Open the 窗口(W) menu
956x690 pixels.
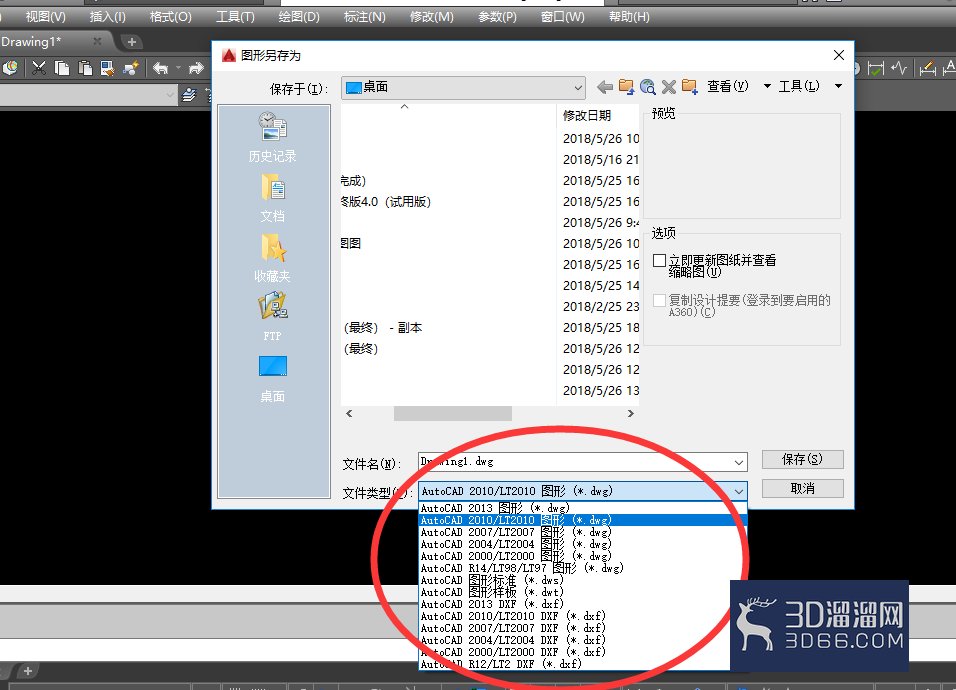click(563, 16)
